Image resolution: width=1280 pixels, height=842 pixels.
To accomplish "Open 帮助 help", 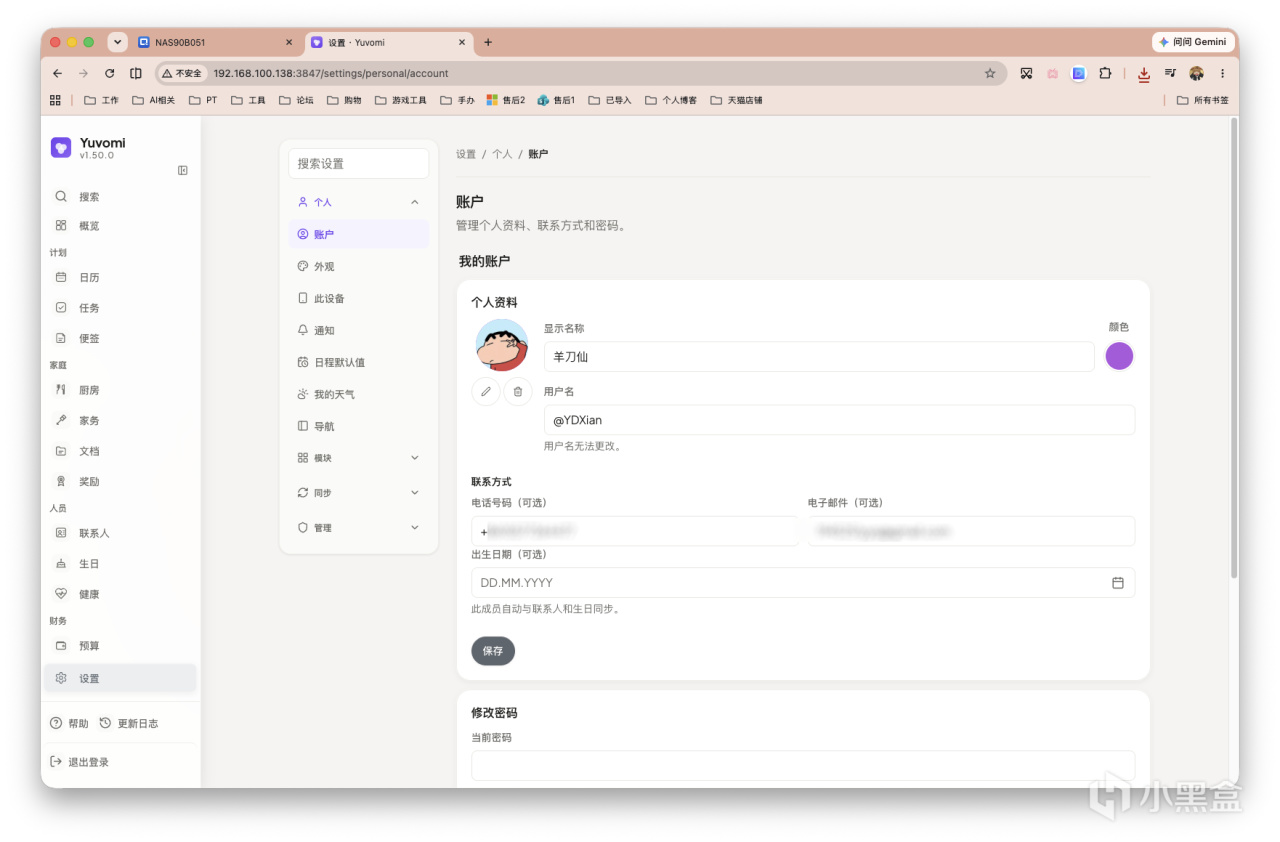I will (69, 723).
